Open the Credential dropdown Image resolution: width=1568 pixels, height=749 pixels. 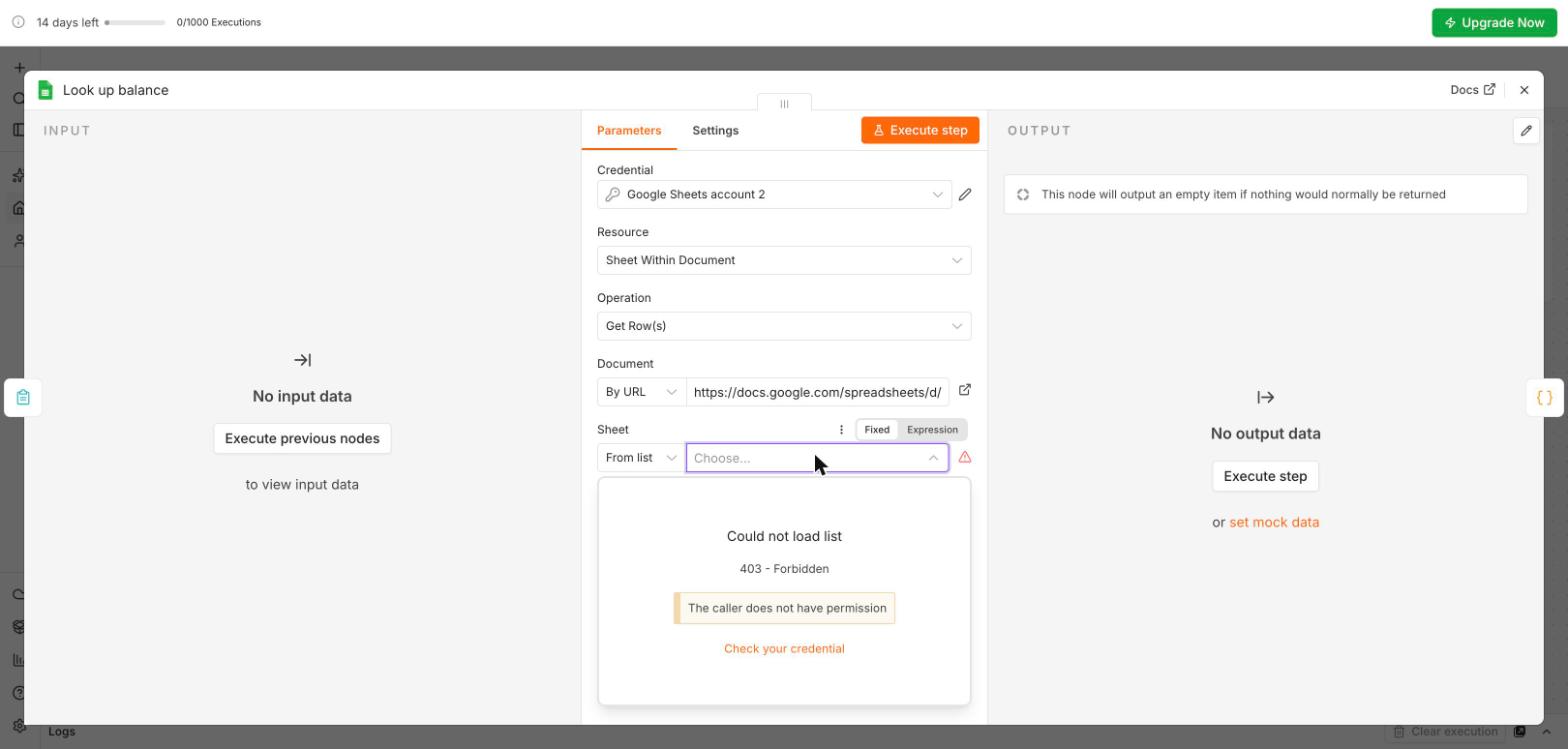(775, 194)
